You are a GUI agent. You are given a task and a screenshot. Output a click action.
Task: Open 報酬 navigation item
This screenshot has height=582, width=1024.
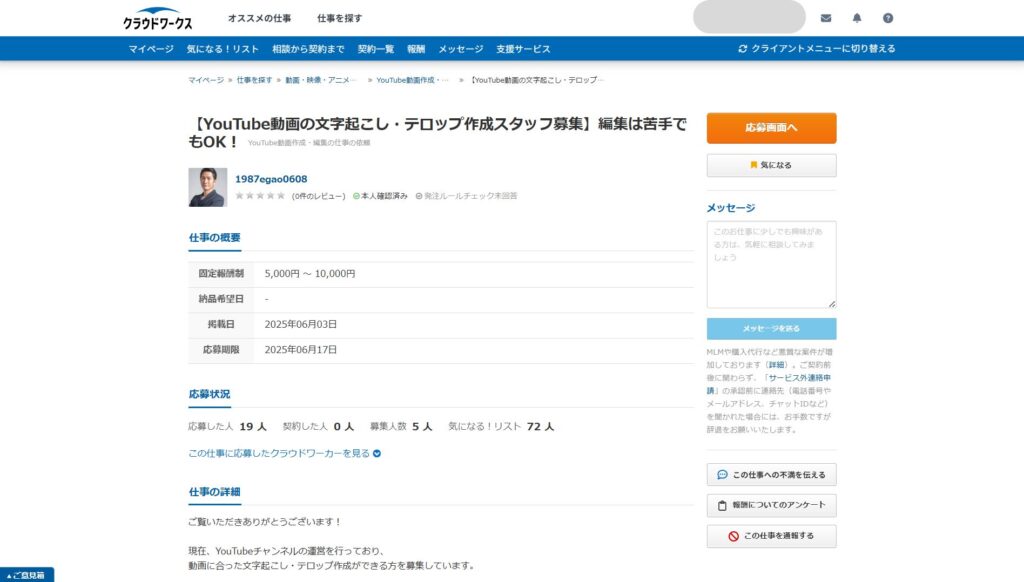(416, 49)
